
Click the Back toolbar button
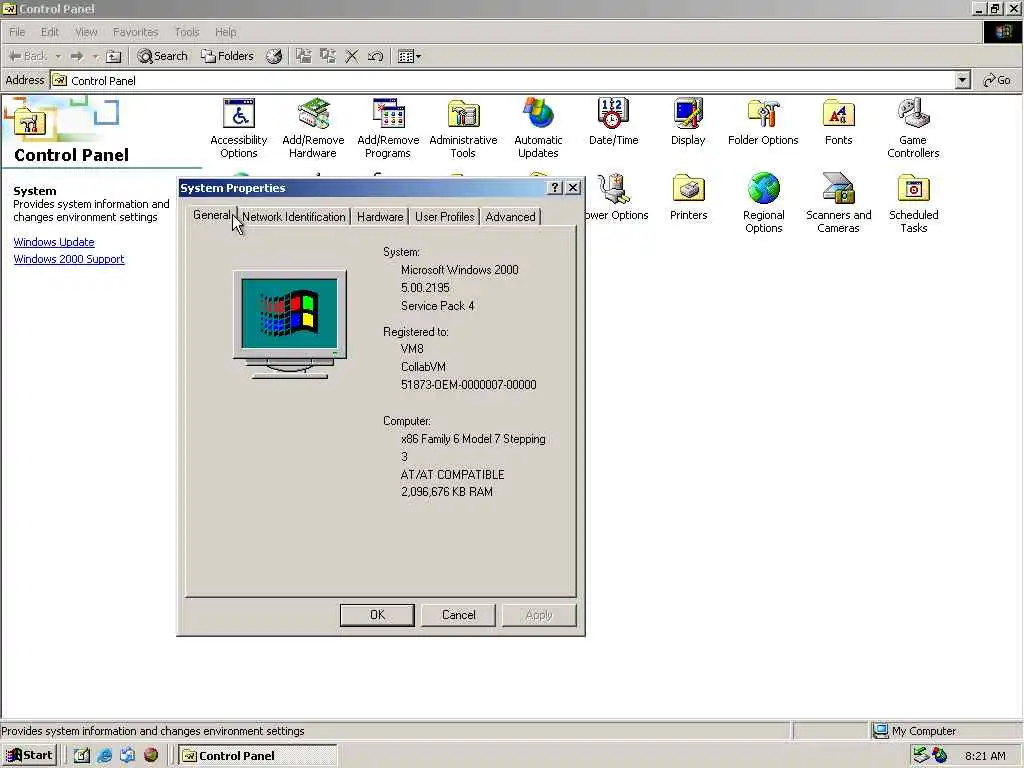(x=28, y=57)
